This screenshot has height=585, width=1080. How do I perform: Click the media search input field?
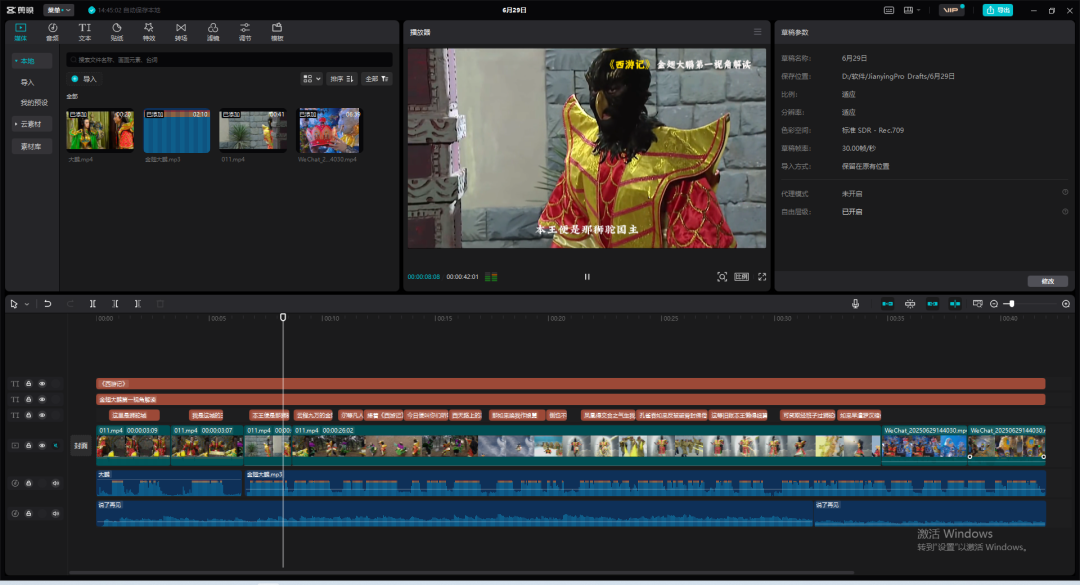pos(229,60)
